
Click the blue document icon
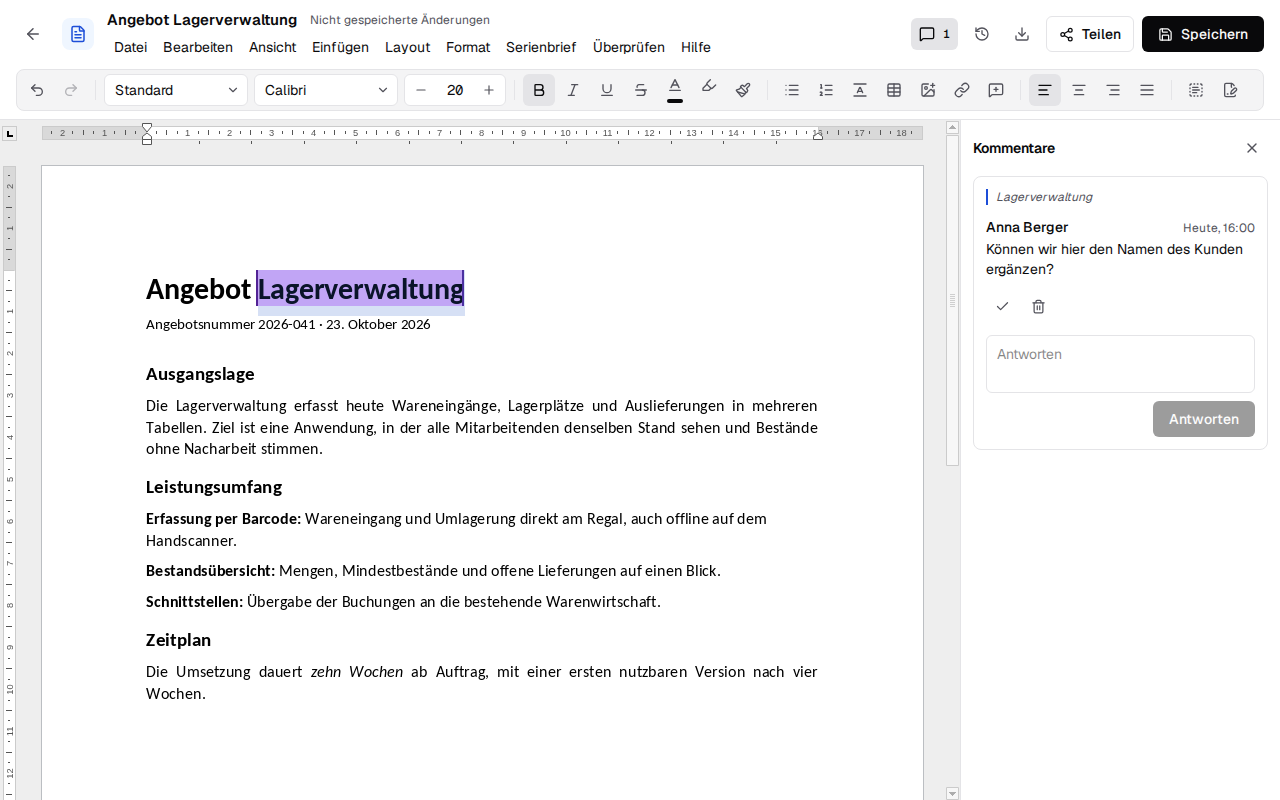tap(78, 34)
